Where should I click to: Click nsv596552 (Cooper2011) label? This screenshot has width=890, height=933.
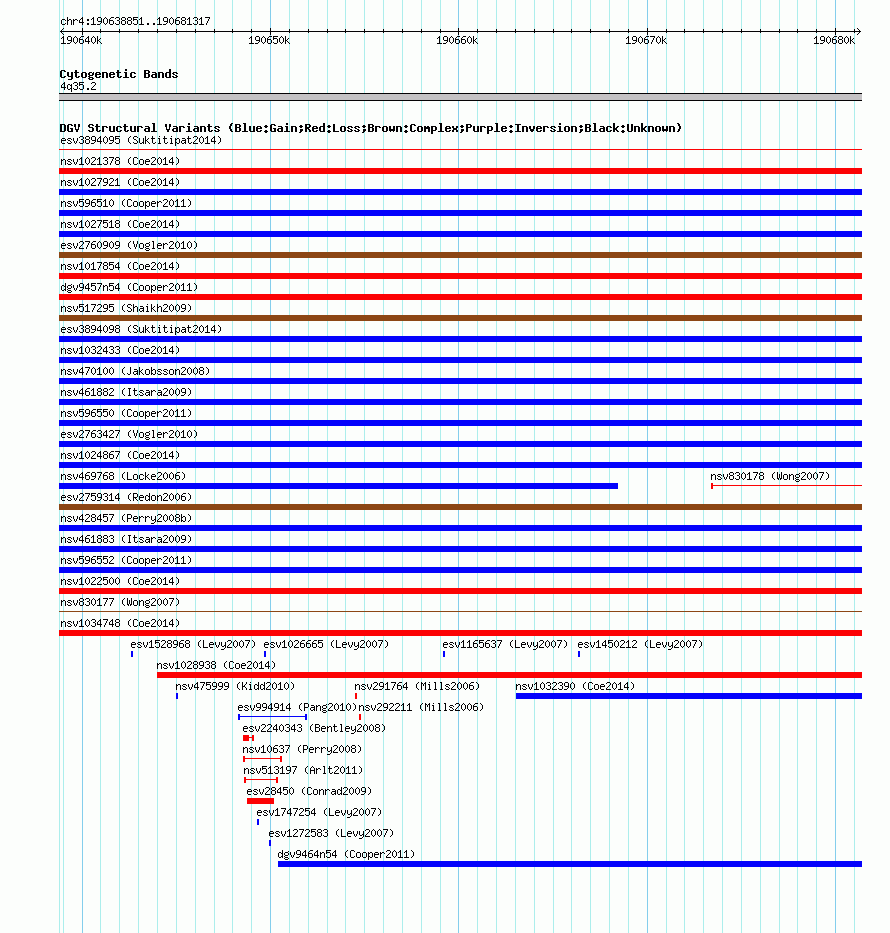pos(126,561)
